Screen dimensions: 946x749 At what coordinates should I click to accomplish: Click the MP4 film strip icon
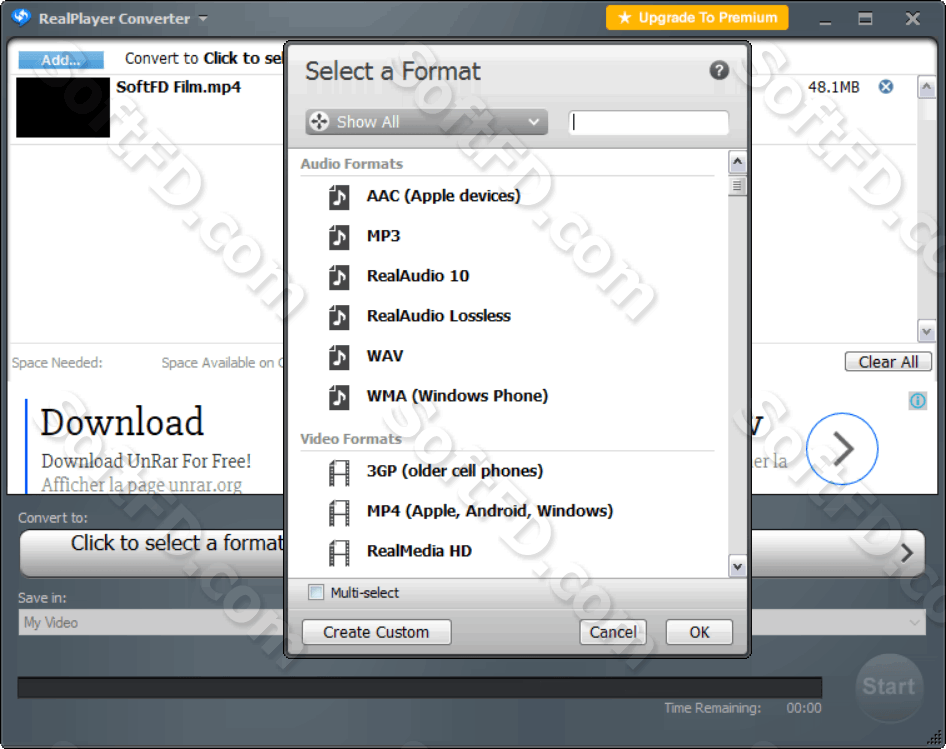[x=338, y=512]
